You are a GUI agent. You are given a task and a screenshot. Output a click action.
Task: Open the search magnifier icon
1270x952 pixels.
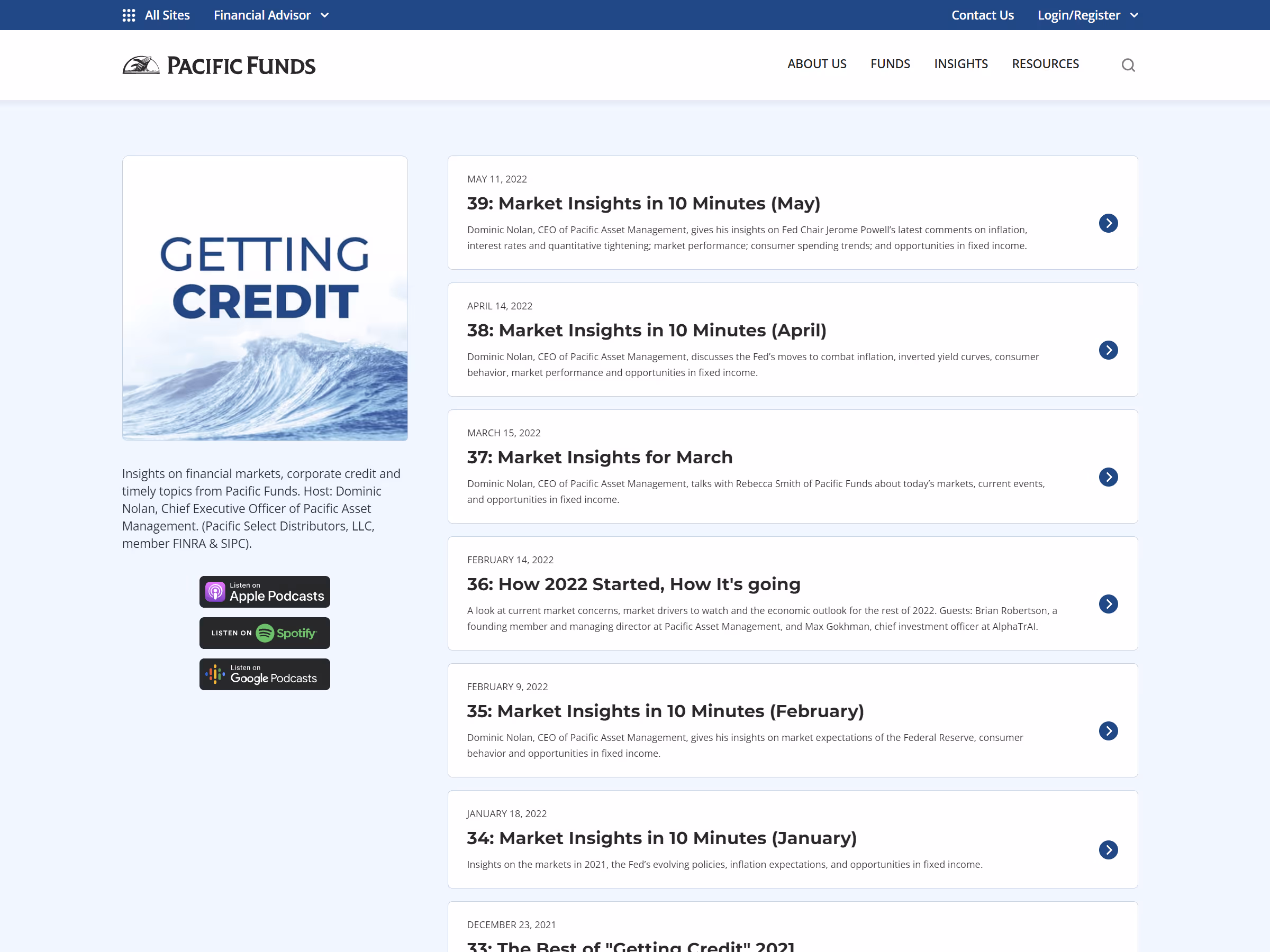[1128, 65]
